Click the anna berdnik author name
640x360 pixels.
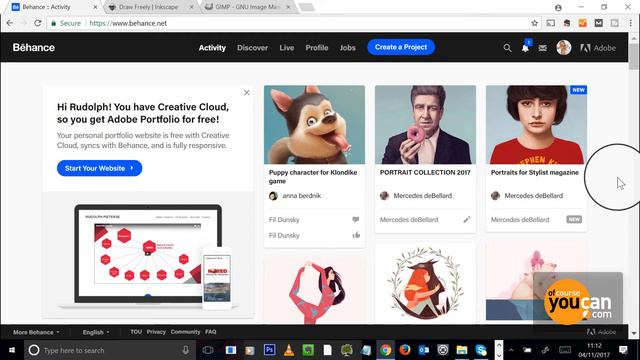tap(302, 196)
